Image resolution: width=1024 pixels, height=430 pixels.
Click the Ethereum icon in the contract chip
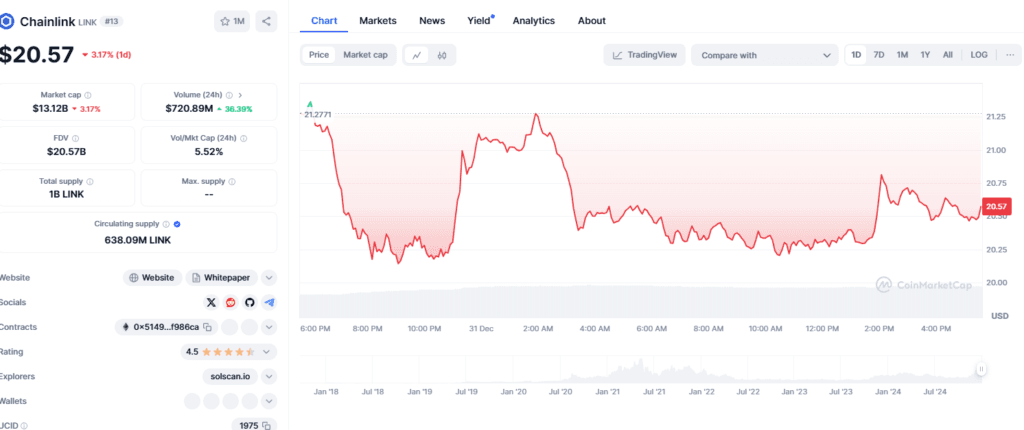tap(126, 327)
